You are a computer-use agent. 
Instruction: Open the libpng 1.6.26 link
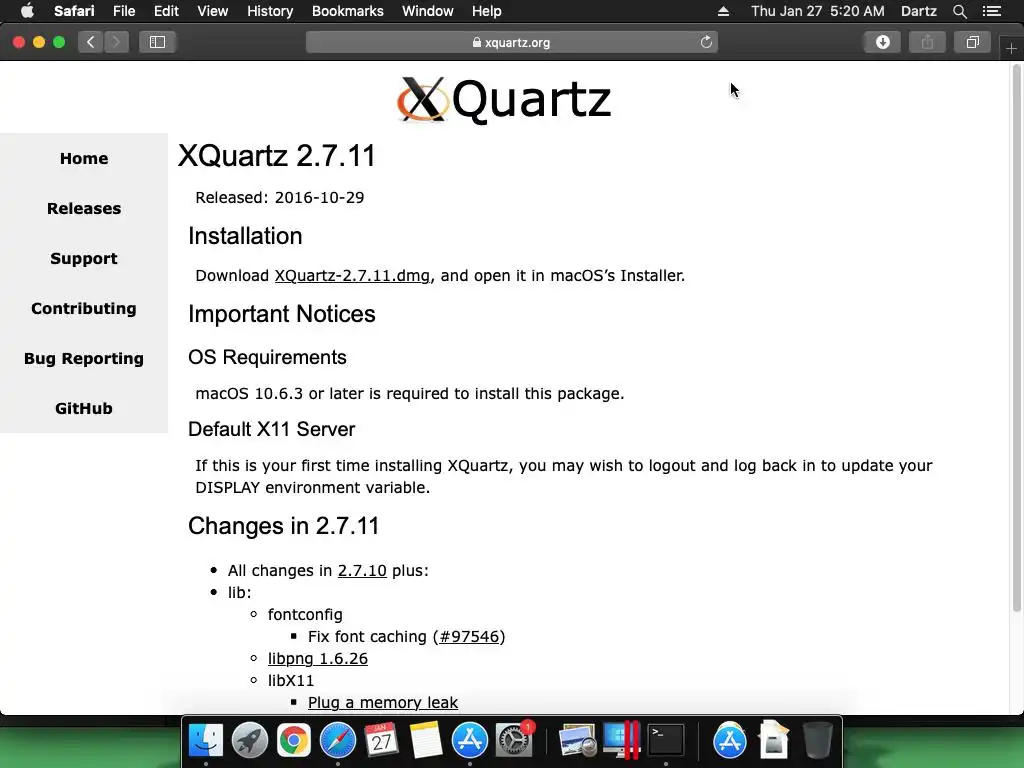pos(317,658)
